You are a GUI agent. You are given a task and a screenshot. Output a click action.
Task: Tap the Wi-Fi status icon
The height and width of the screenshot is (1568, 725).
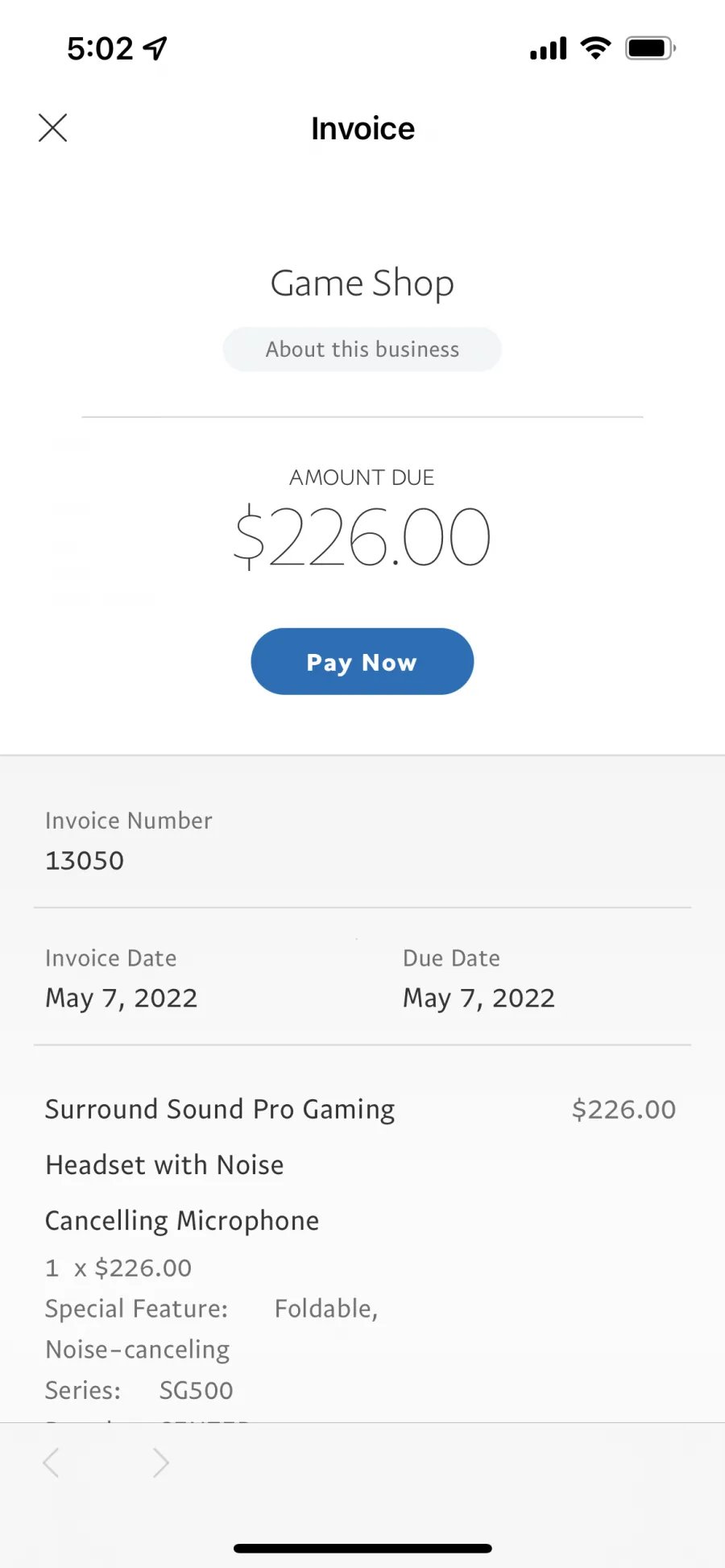tap(596, 48)
